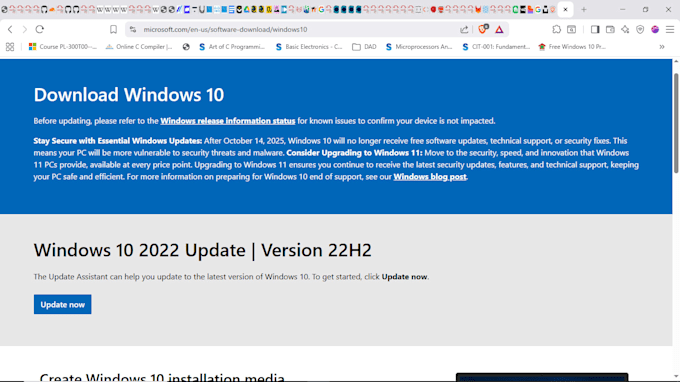Open the Extensions puzzle icon

(556, 29)
